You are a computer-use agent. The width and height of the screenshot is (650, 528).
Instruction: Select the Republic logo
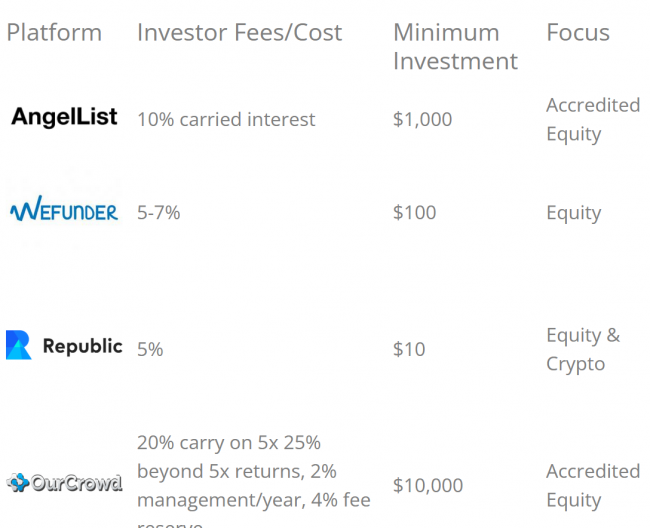coord(64,345)
